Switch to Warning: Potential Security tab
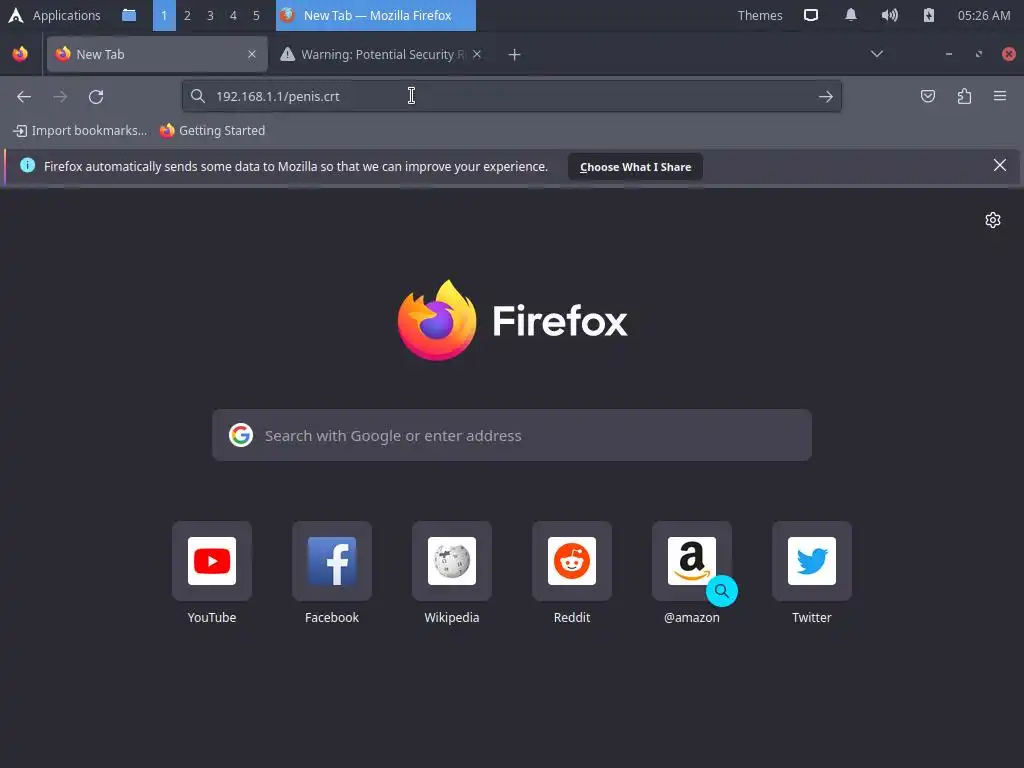 click(381, 54)
